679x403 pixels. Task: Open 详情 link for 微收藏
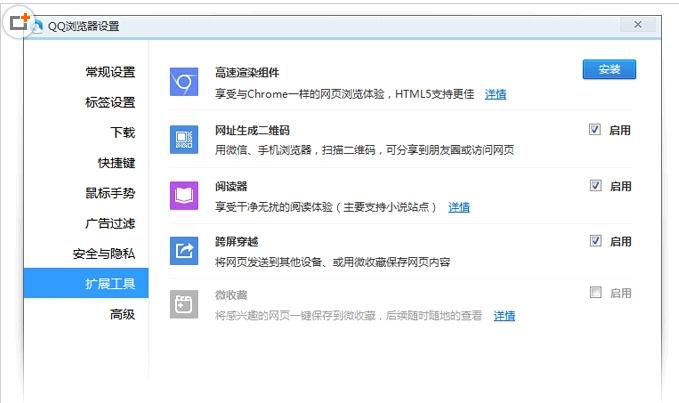click(x=504, y=316)
